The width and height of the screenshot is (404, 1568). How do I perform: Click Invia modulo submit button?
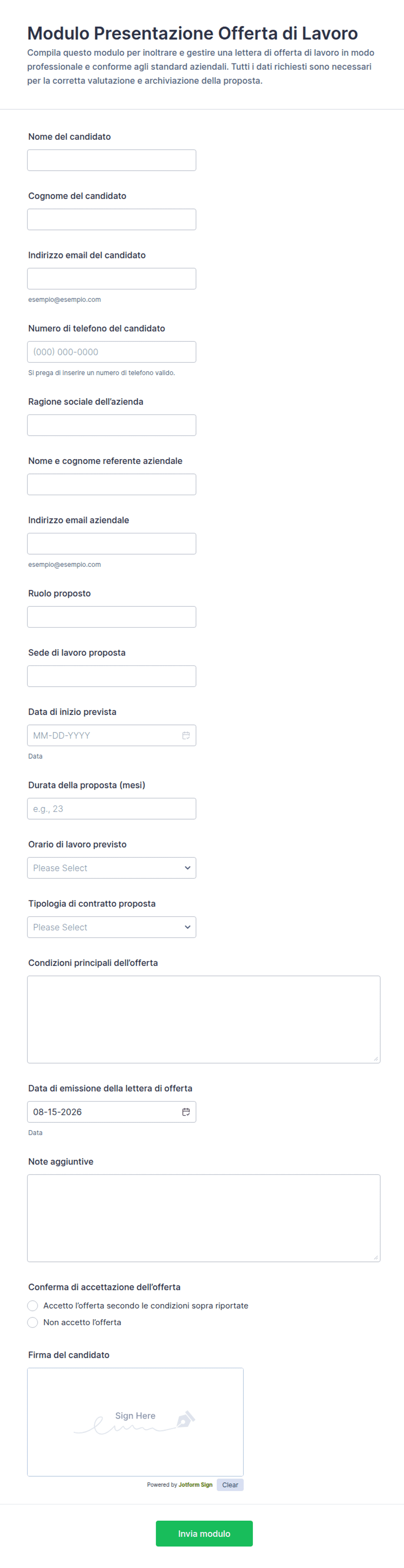(204, 1533)
